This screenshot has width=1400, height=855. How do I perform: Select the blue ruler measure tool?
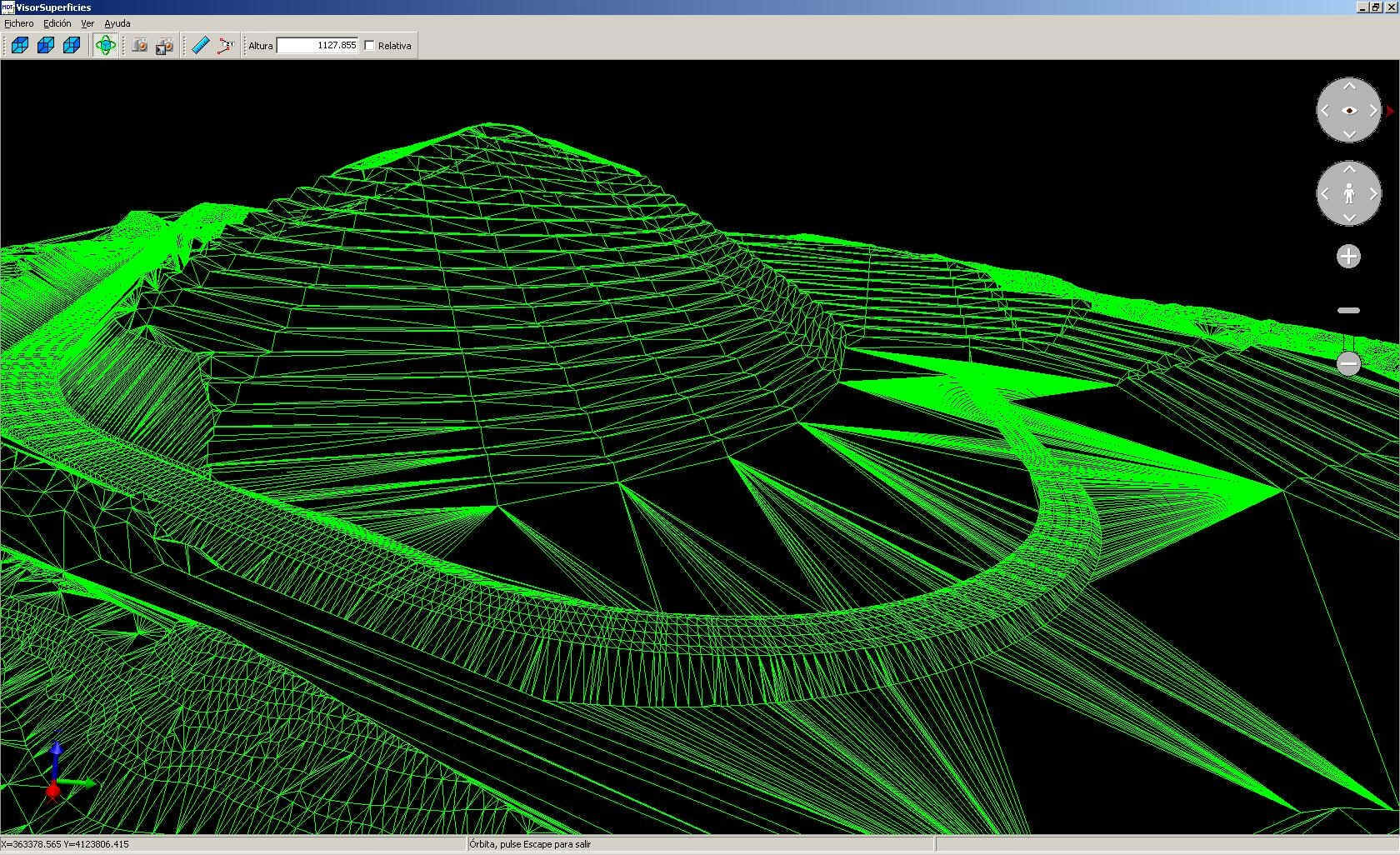tap(200, 45)
